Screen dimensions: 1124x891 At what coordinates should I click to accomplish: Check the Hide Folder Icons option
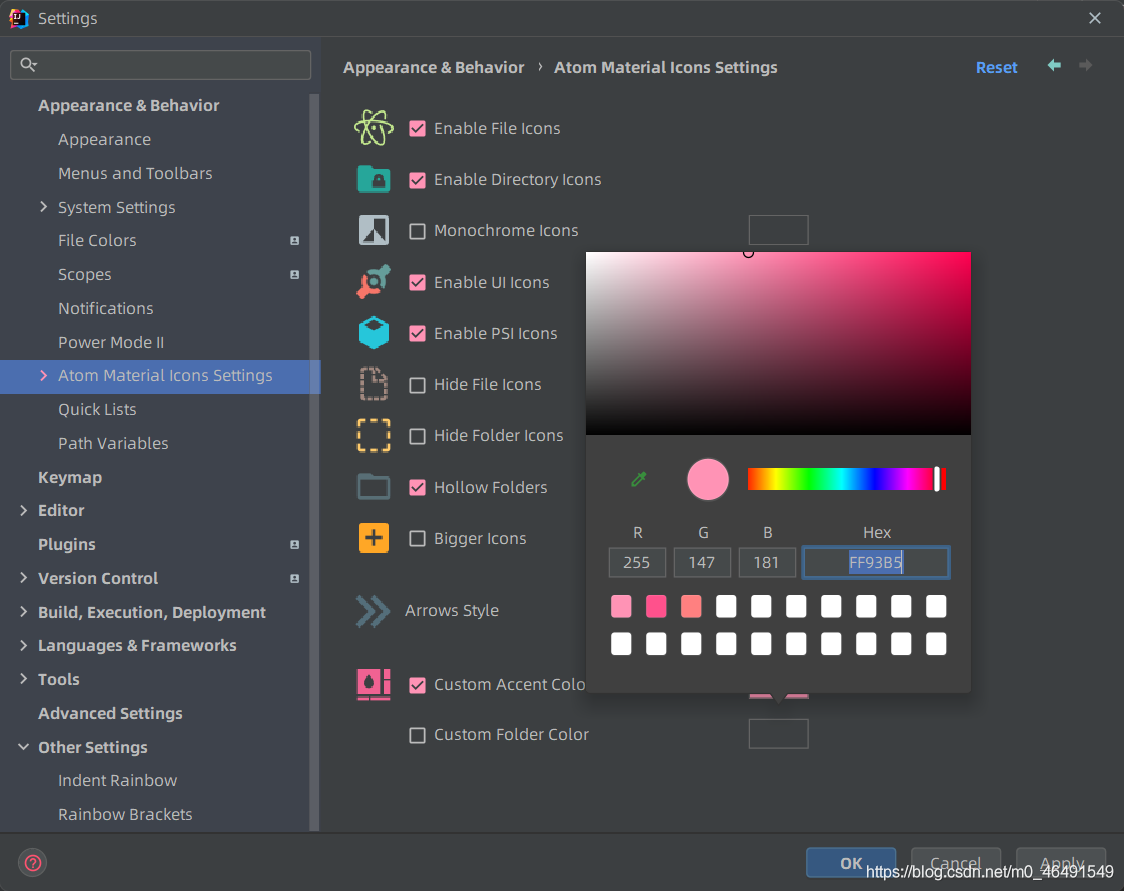pyautogui.click(x=417, y=436)
